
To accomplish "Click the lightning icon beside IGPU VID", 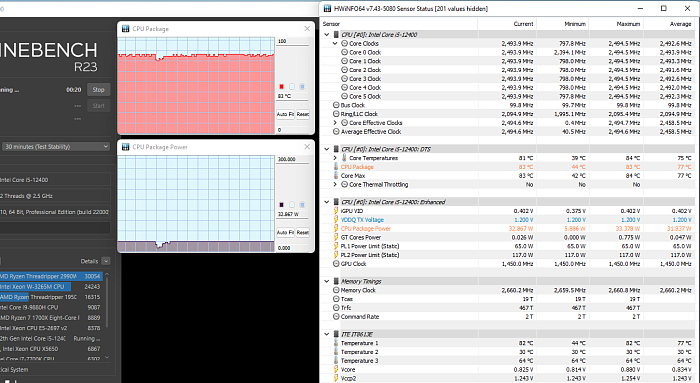I will (x=336, y=211).
